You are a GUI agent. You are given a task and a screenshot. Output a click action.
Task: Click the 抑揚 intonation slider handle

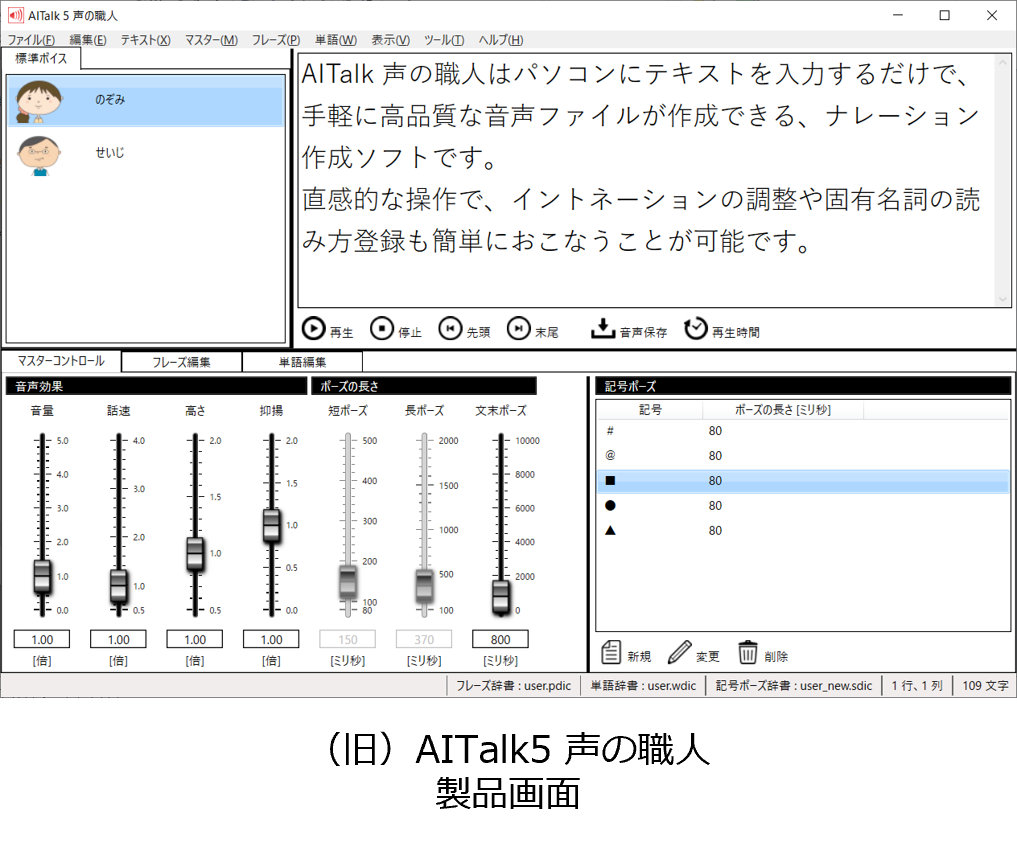tap(272, 525)
